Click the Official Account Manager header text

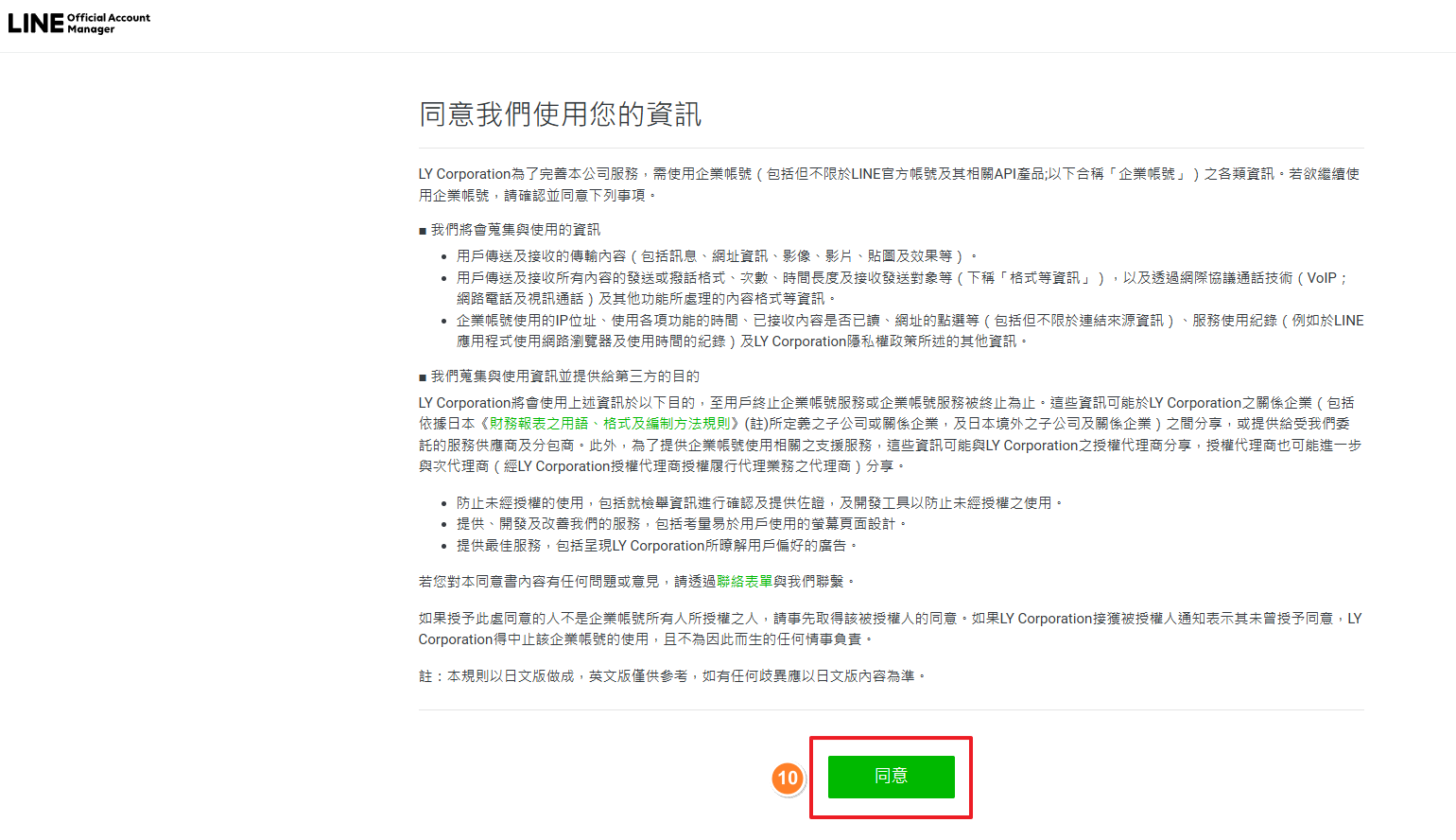tap(108, 24)
